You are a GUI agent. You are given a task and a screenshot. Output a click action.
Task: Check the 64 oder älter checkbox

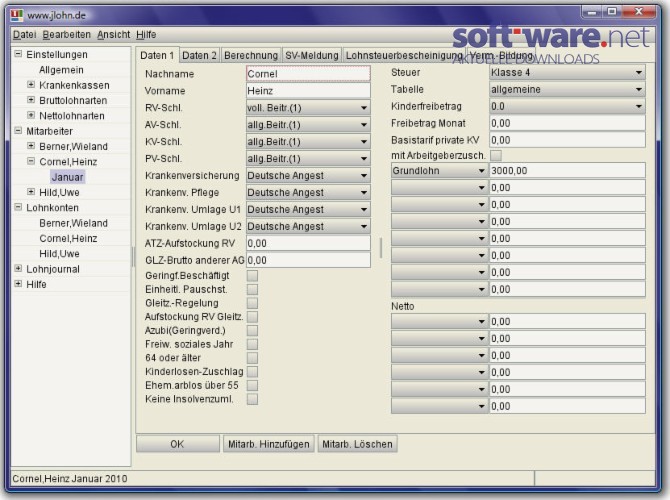pyautogui.click(x=253, y=358)
